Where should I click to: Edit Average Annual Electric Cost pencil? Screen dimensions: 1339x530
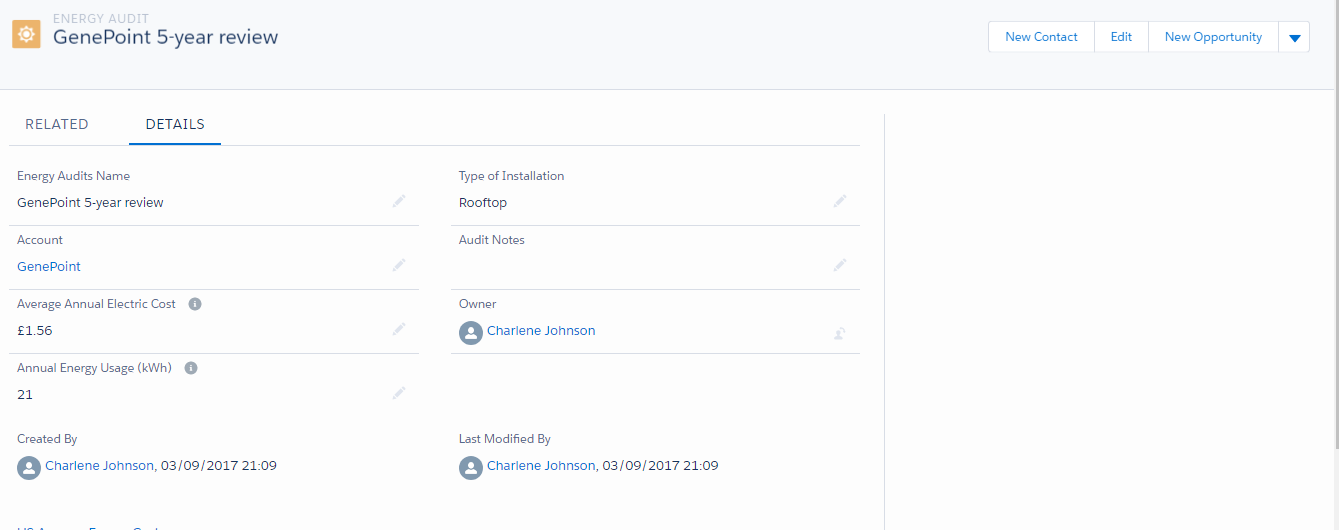(x=399, y=329)
